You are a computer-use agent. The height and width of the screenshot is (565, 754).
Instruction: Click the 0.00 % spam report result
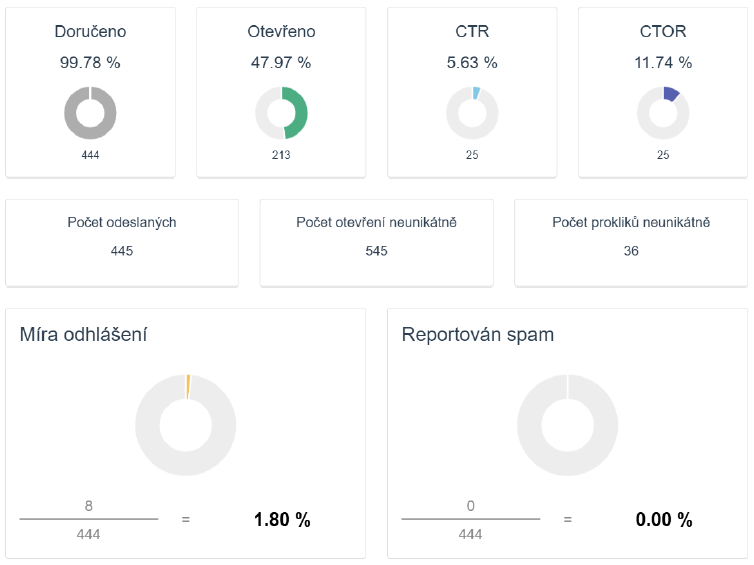[664, 520]
